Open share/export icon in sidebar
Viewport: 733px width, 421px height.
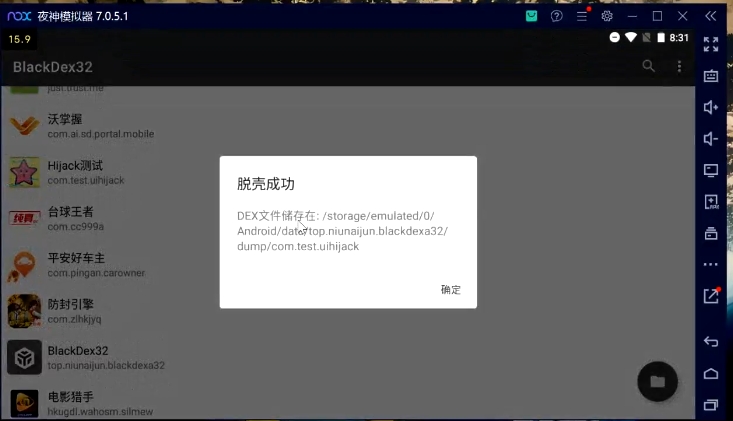711,295
